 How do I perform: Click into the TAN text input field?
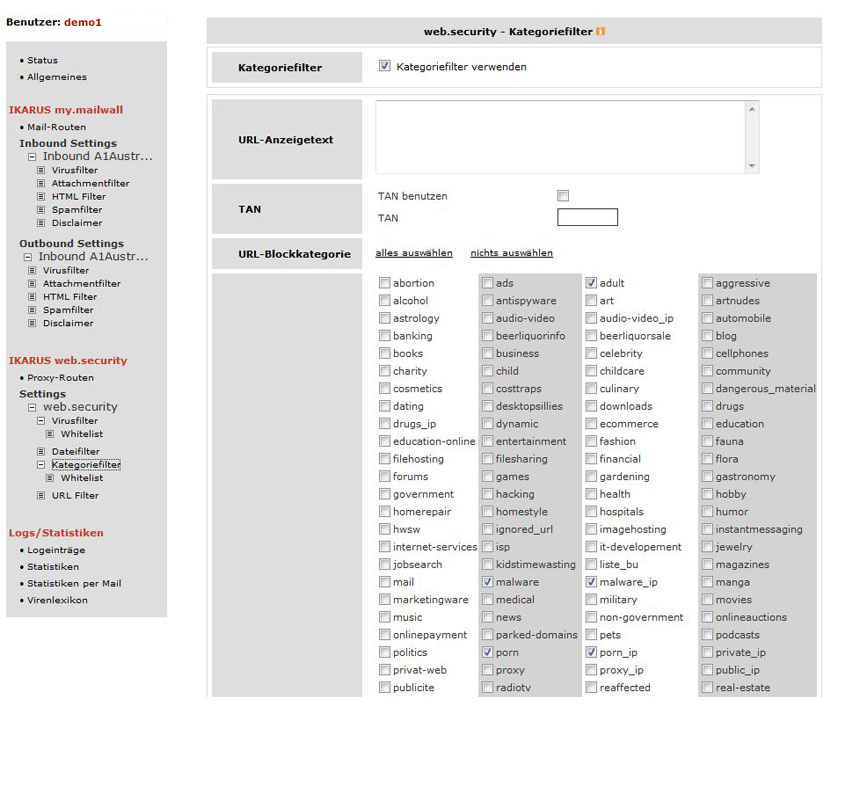pyautogui.click(x=587, y=217)
